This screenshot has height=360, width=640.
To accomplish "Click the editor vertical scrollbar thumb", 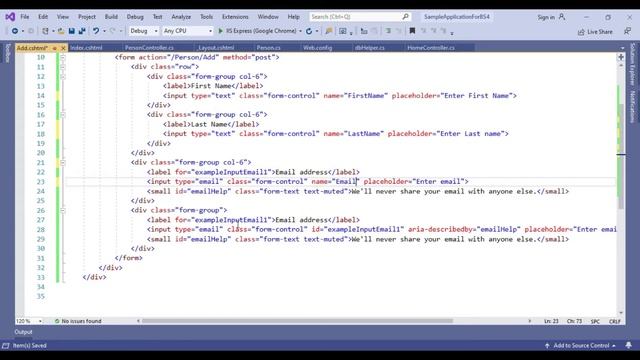I will point(621,157).
